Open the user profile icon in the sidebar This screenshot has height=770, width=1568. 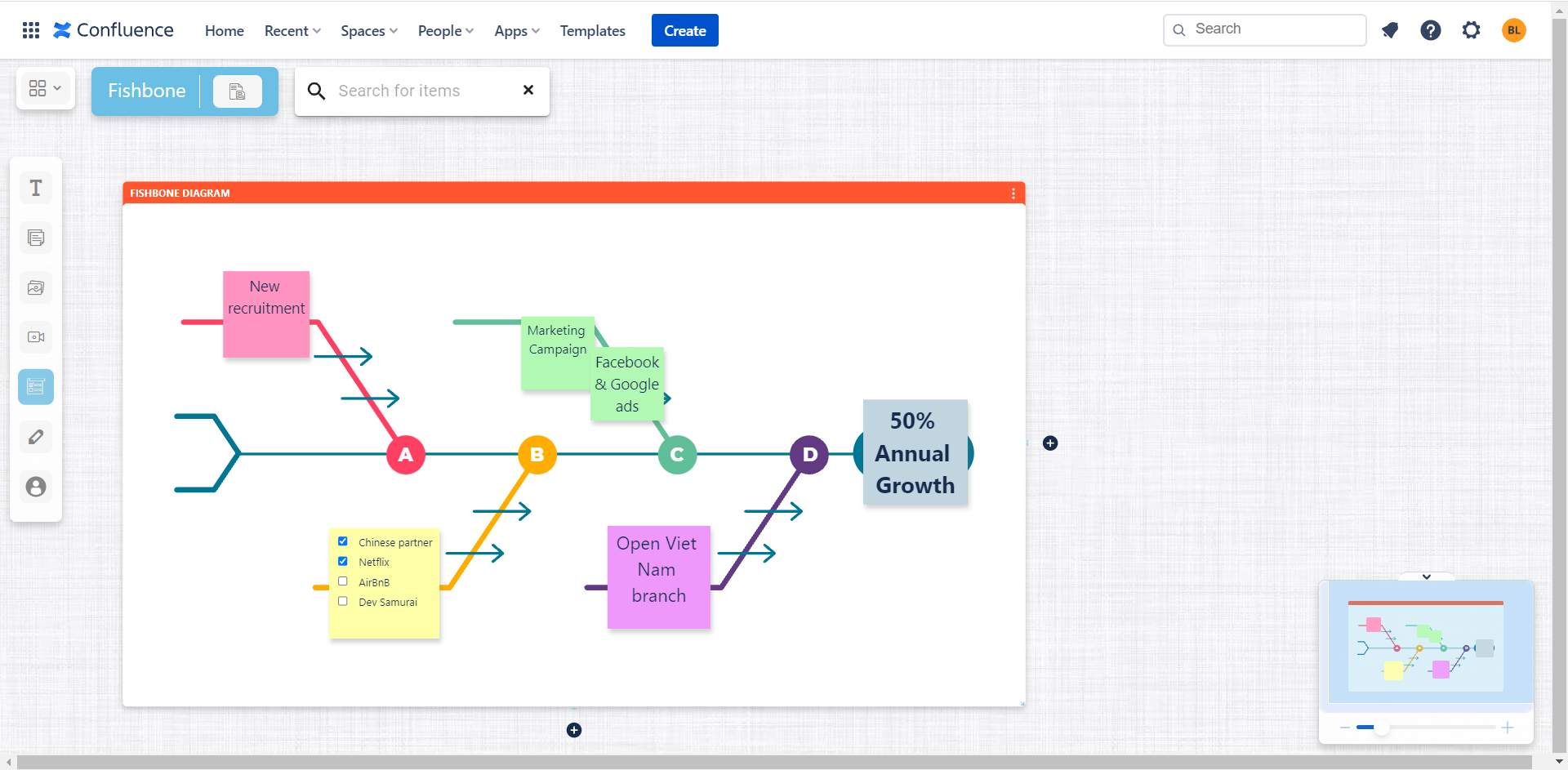click(35, 487)
